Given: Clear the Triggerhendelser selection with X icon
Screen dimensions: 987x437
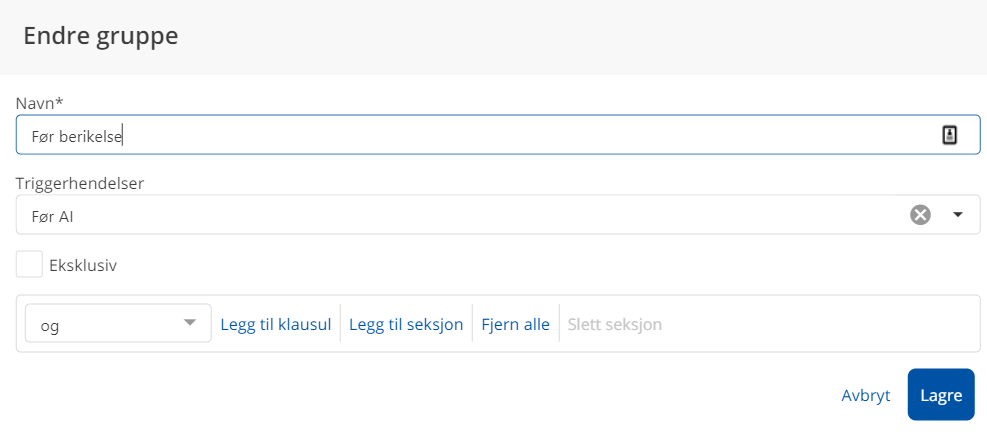Looking at the screenshot, I should click(920, 215).
